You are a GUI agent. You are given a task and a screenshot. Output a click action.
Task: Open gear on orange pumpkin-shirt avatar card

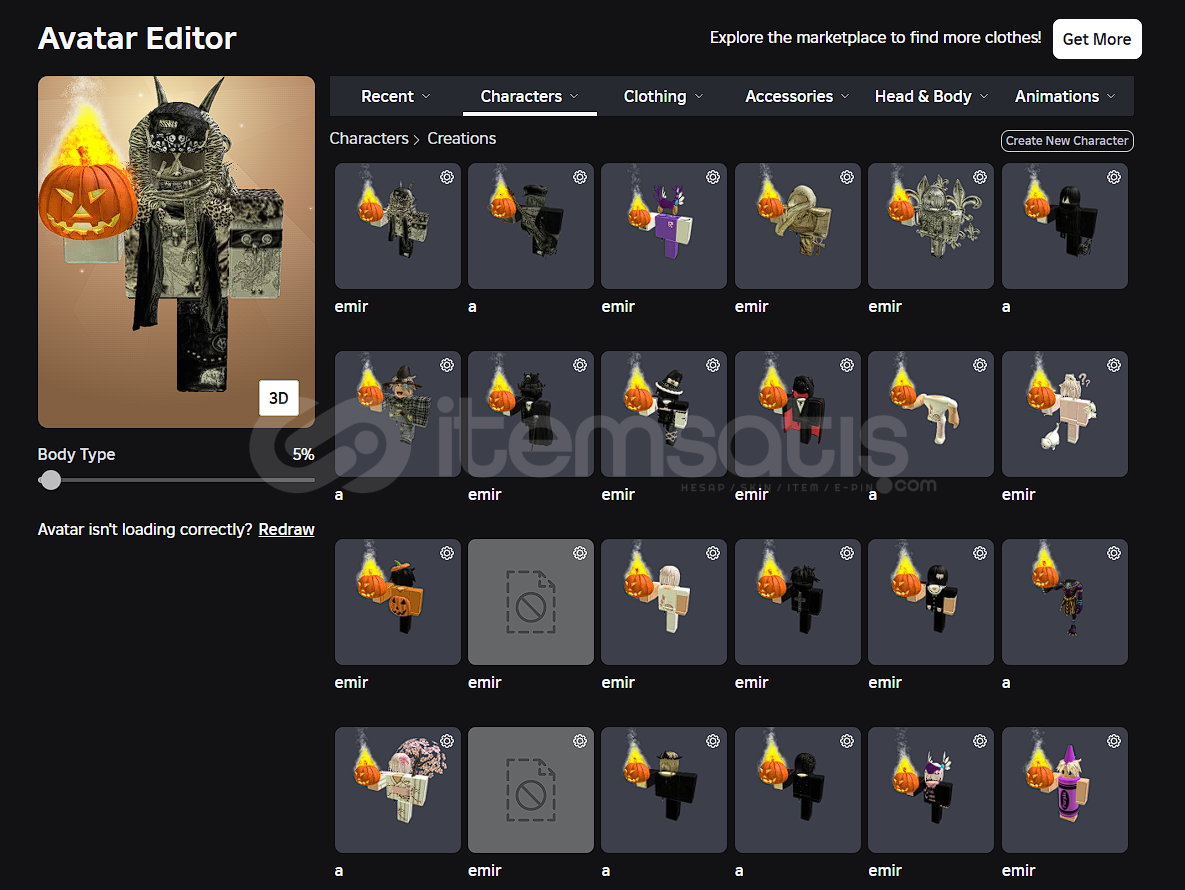(447, 554)
